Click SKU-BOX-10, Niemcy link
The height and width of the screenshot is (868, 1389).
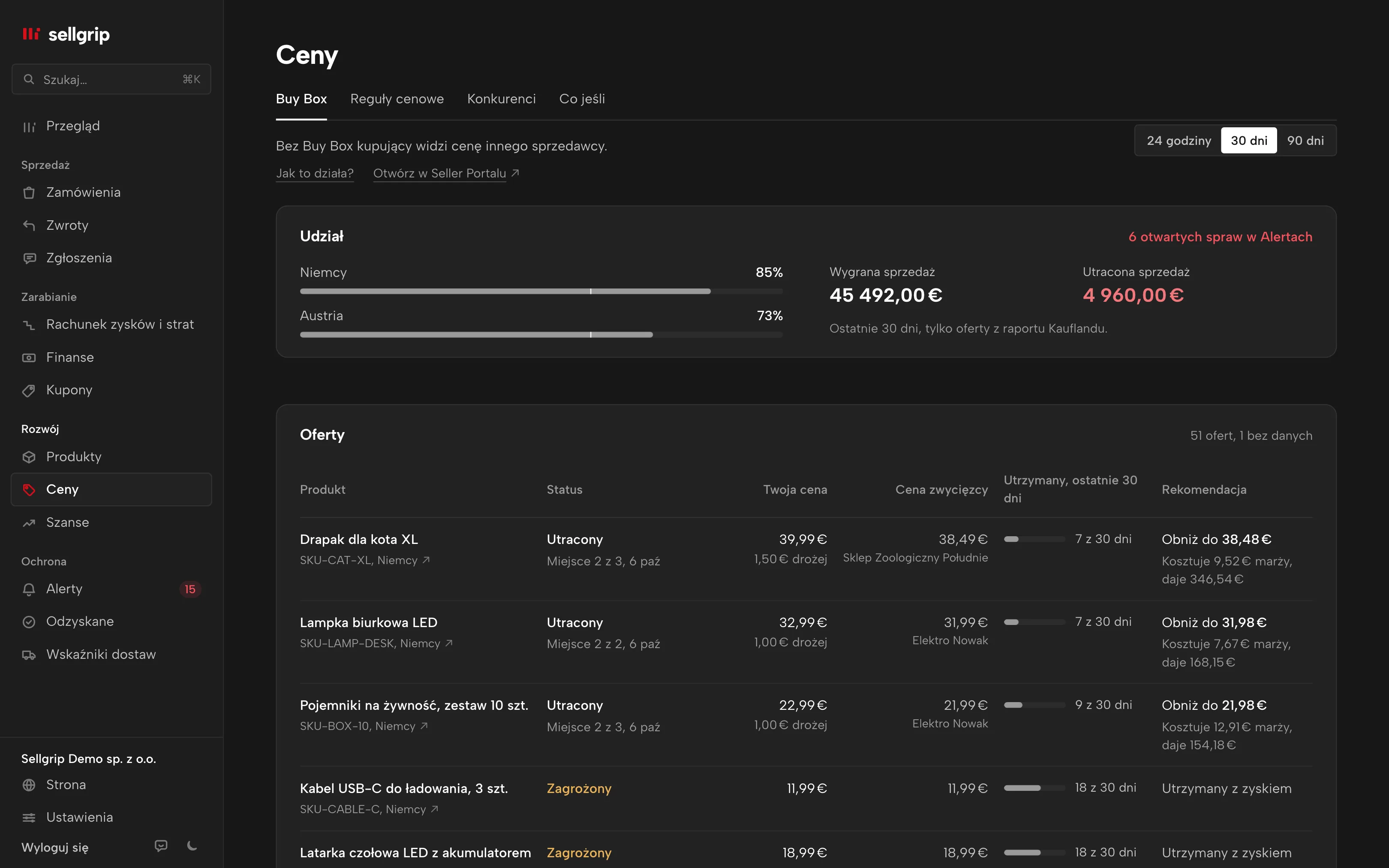pos(364,726)
